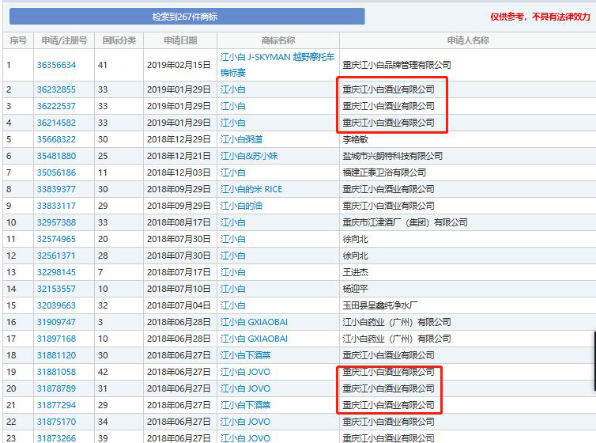The height and width of the screenshot is (443, 596).
Task: Open registration number 32298145
Action: tap(56, 272)
